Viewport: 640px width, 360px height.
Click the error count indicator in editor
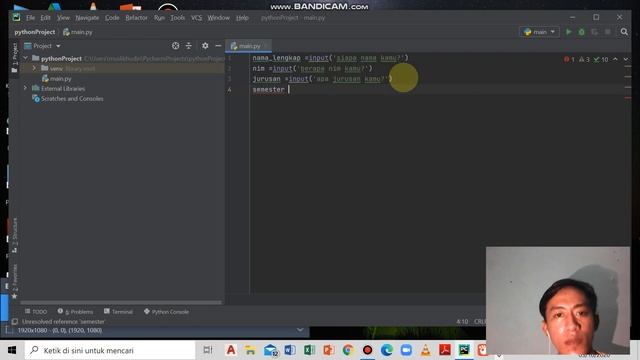tap(569, 60)
